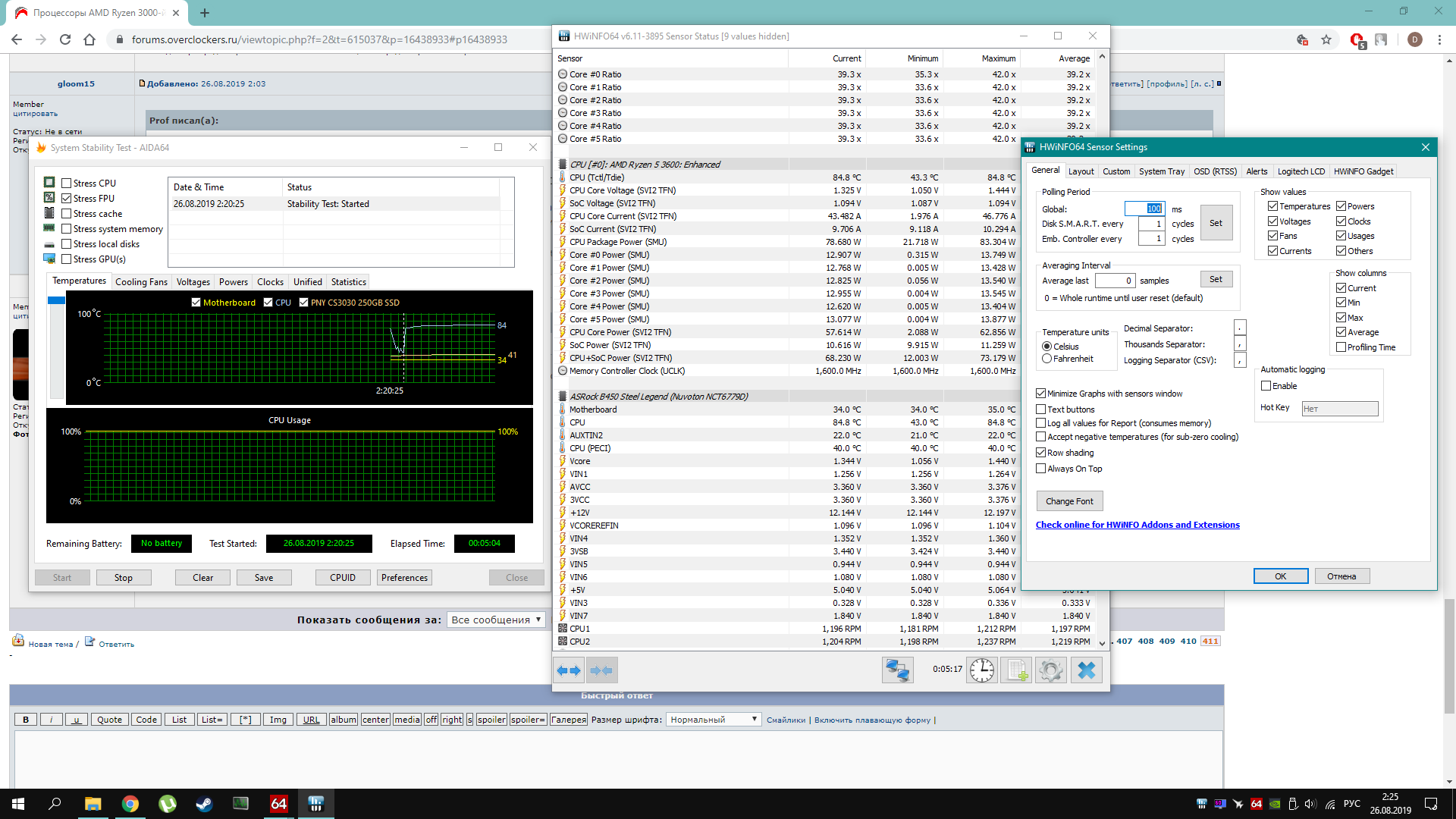Open the OSD (RTSS) settings tab
This screenshot has height=819, width=1456.
pos(1215,171)
